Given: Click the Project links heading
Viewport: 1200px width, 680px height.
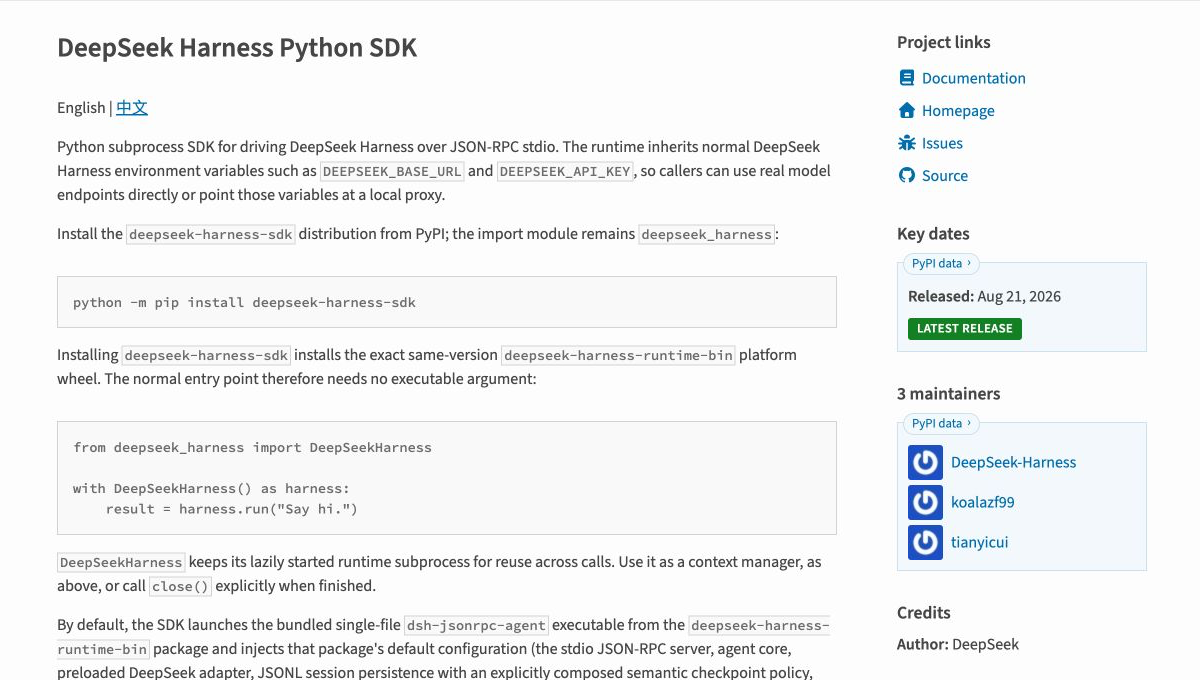Looking at the screenshot, I should 944,42.
